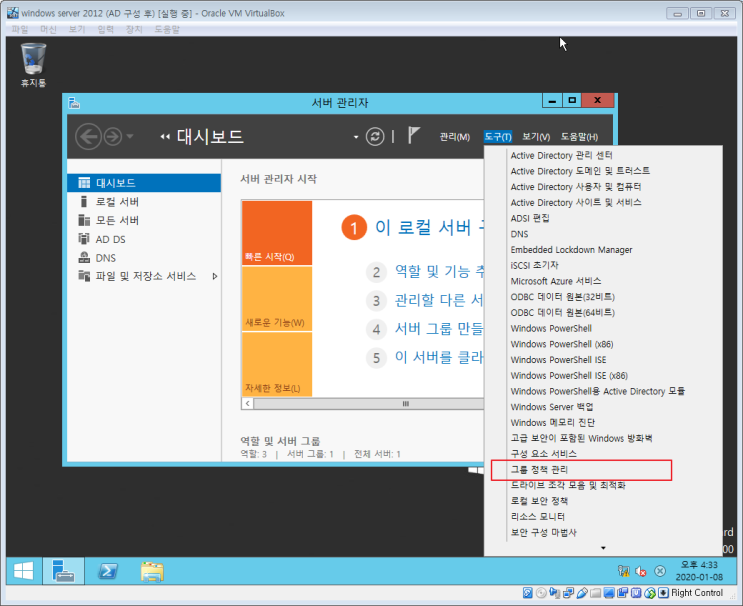This screenshot has height=606, width=743.
Task: Refresh the Server Manager dashboard
Action: [x=375, y=136]
